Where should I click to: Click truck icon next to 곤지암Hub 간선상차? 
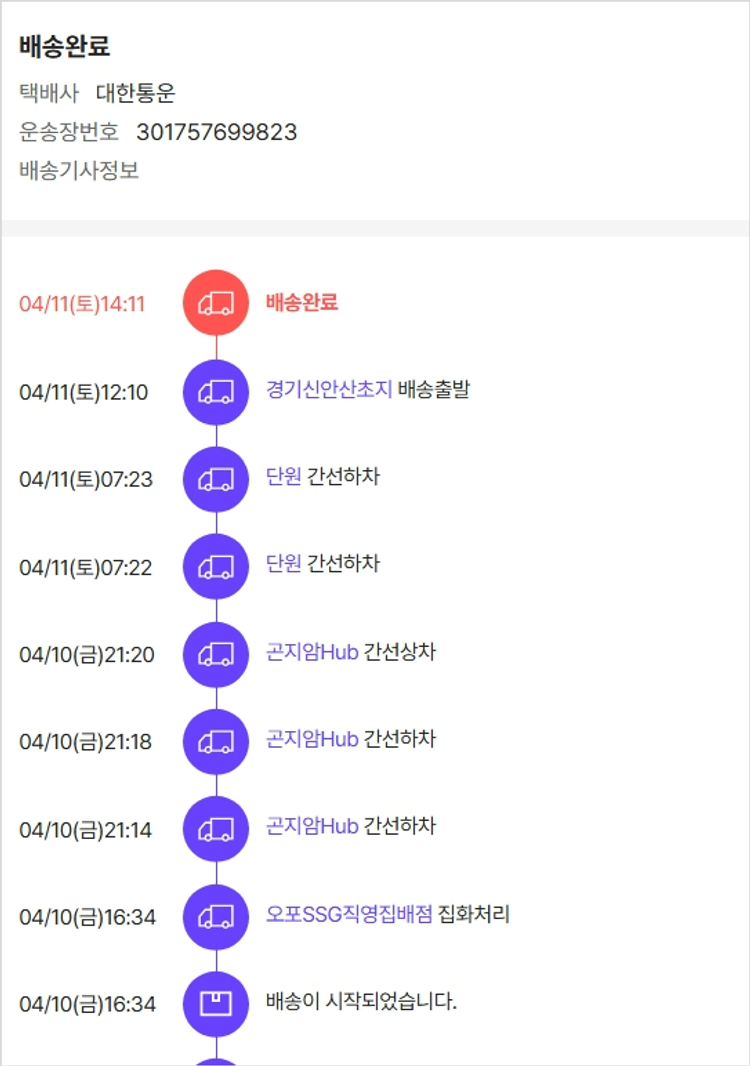[x=216, y=655]
